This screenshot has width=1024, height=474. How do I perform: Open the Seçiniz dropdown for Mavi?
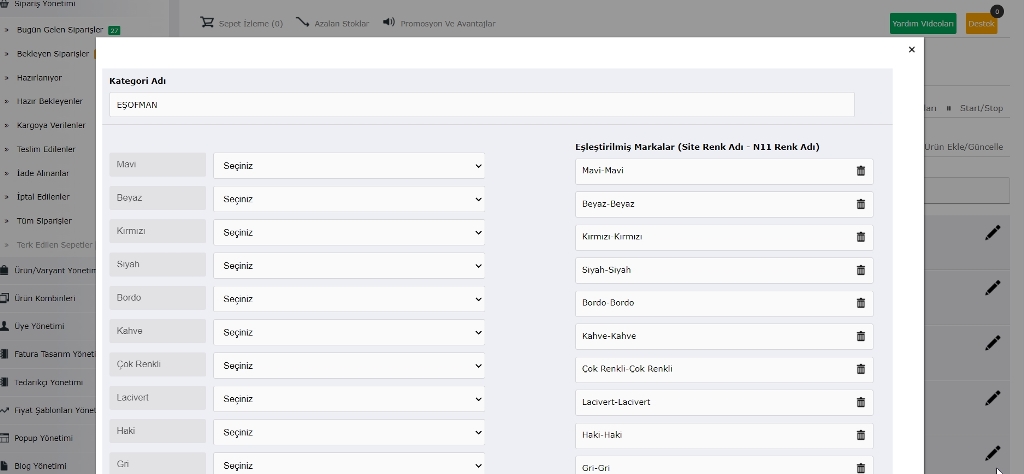tap(349, 166)
